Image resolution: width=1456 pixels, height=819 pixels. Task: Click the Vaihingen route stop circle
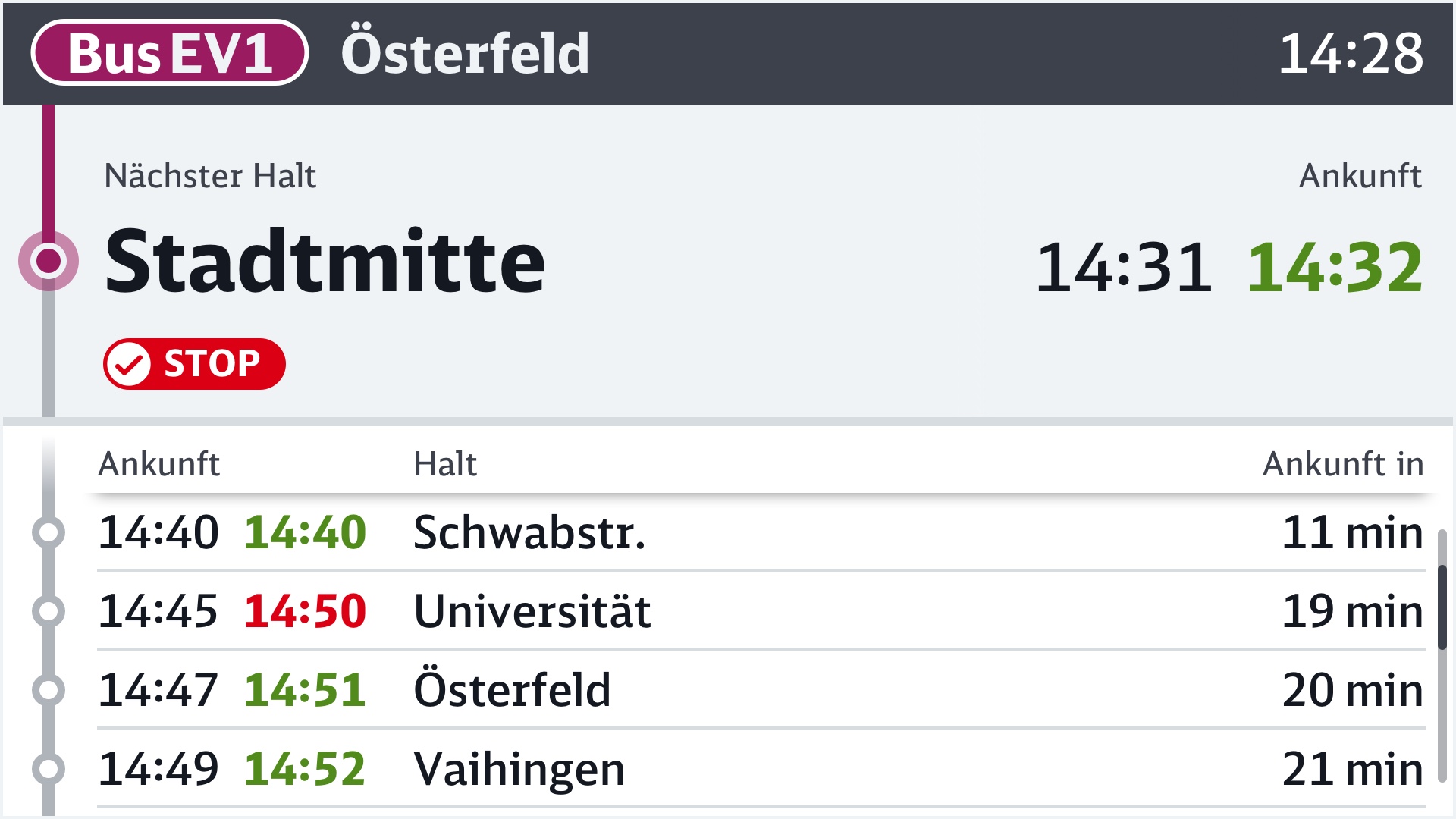click(49, 769)
